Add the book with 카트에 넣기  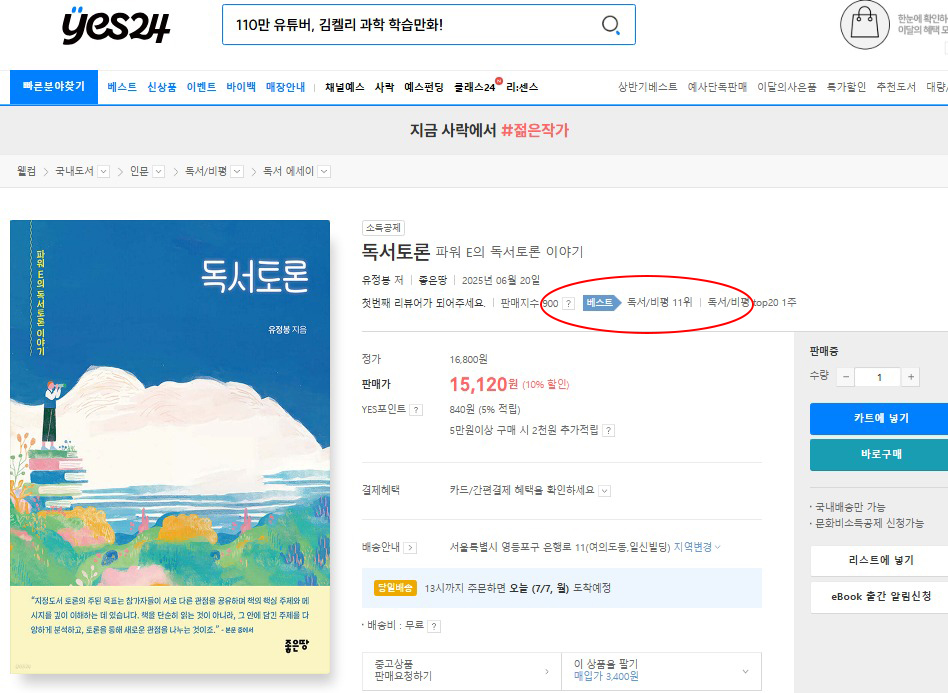pos(879,418)
